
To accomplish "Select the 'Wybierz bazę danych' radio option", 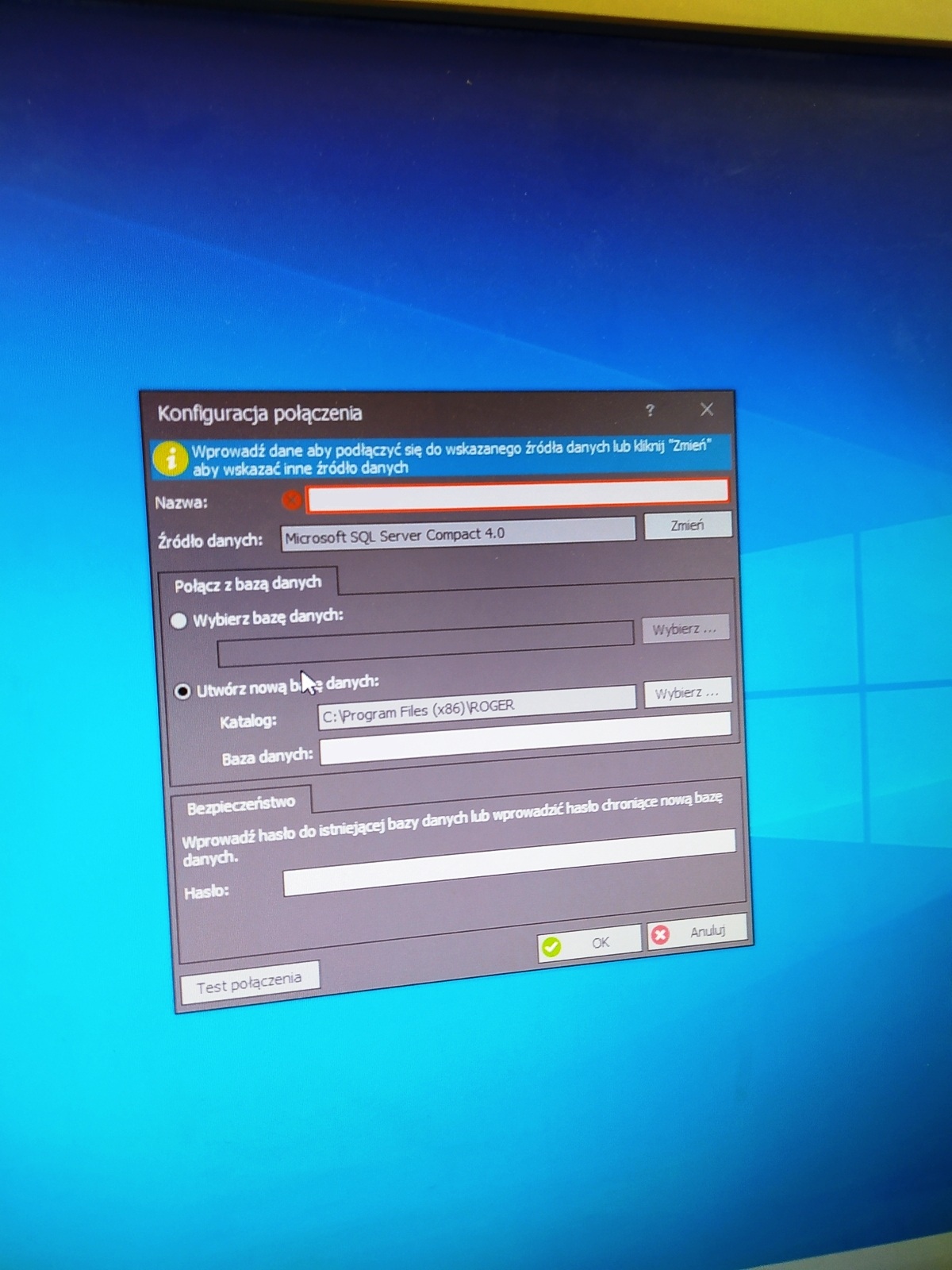I will pyautogui.click(x=179, y=621).
